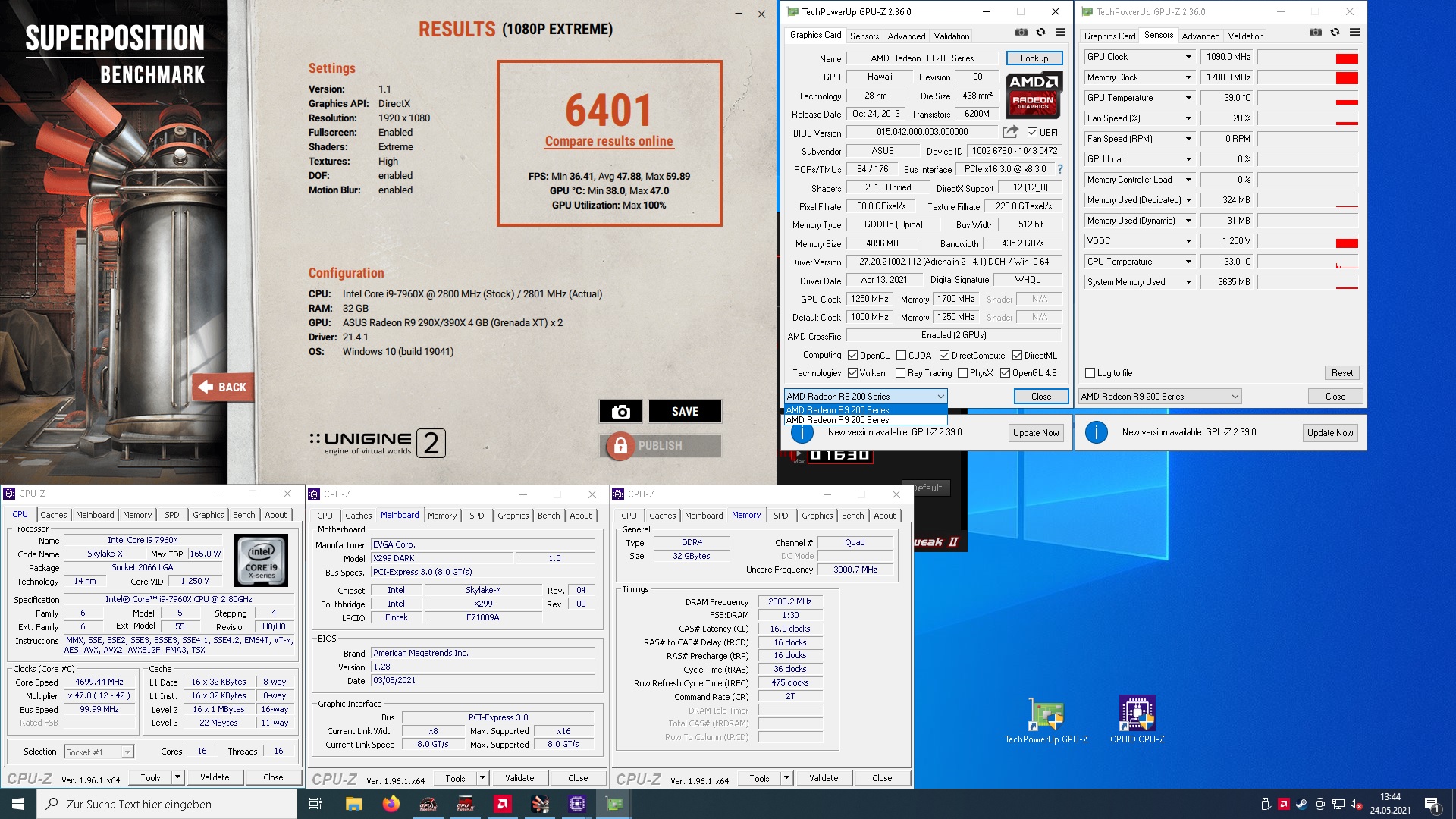Screen dimensions: 1456x819
Task: Open the AMD Radeon Software taskbar icon
Action: tap(502, 804)
